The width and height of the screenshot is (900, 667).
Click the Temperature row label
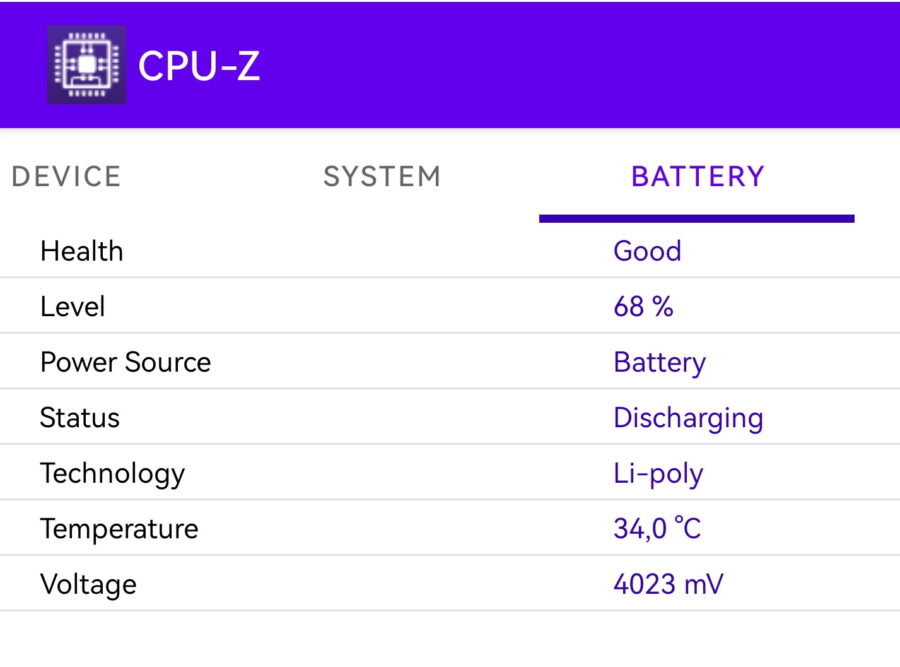point(119,529)
